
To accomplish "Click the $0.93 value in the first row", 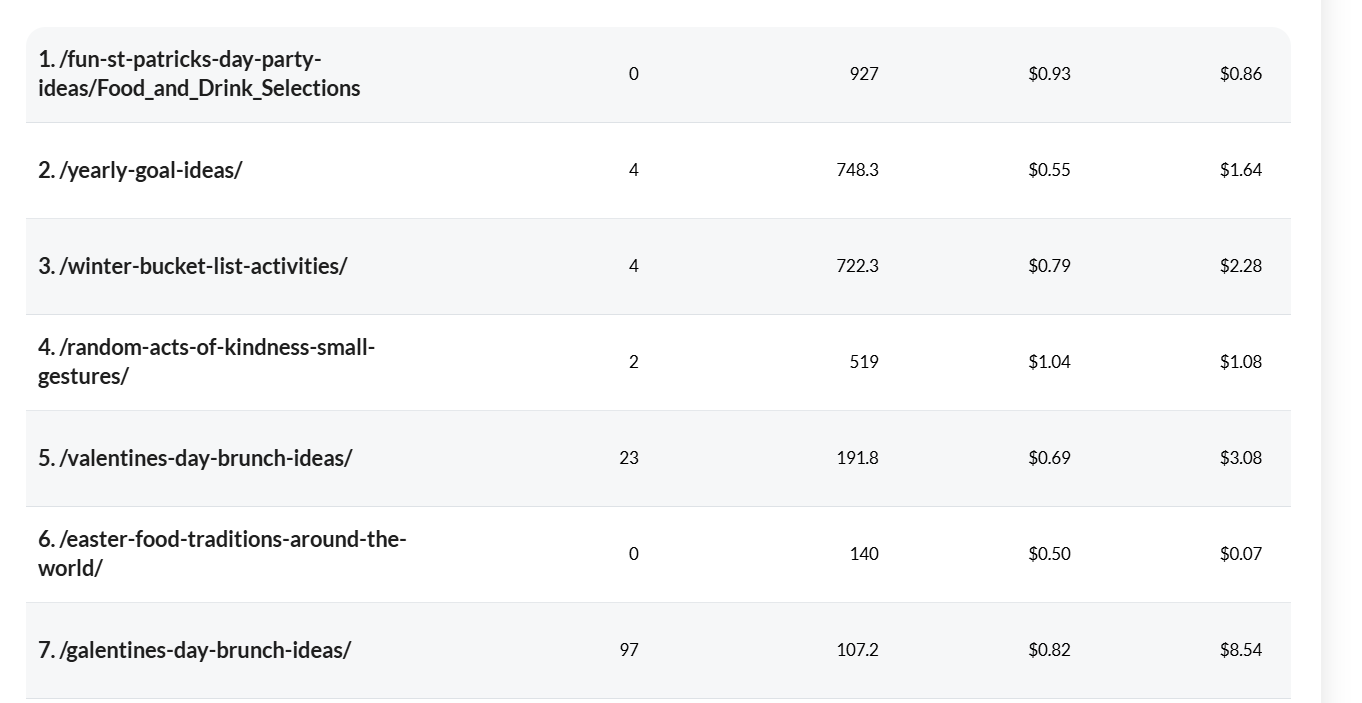I will [1049, 74].
